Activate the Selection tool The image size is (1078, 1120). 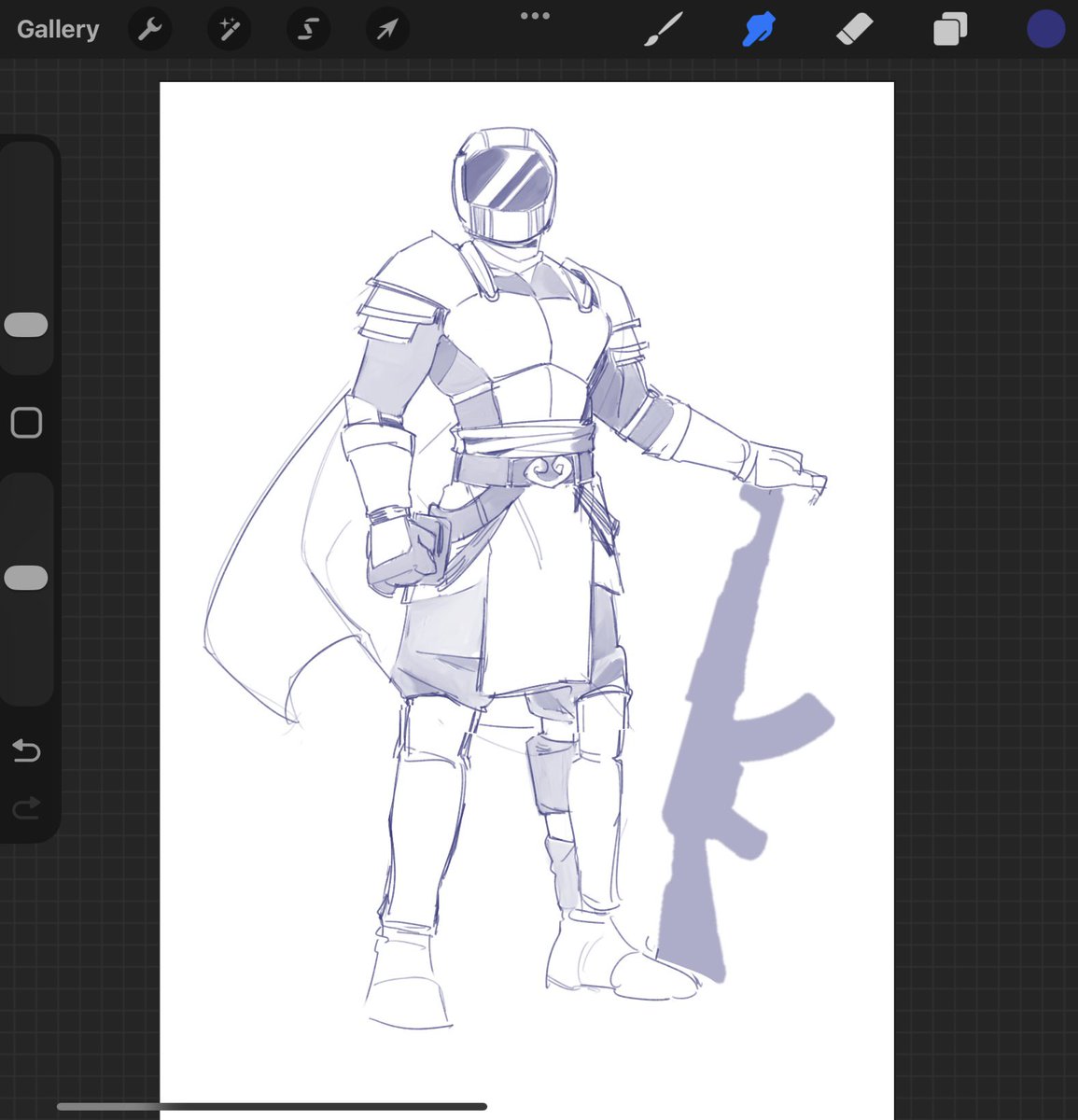tap(308, 30)
